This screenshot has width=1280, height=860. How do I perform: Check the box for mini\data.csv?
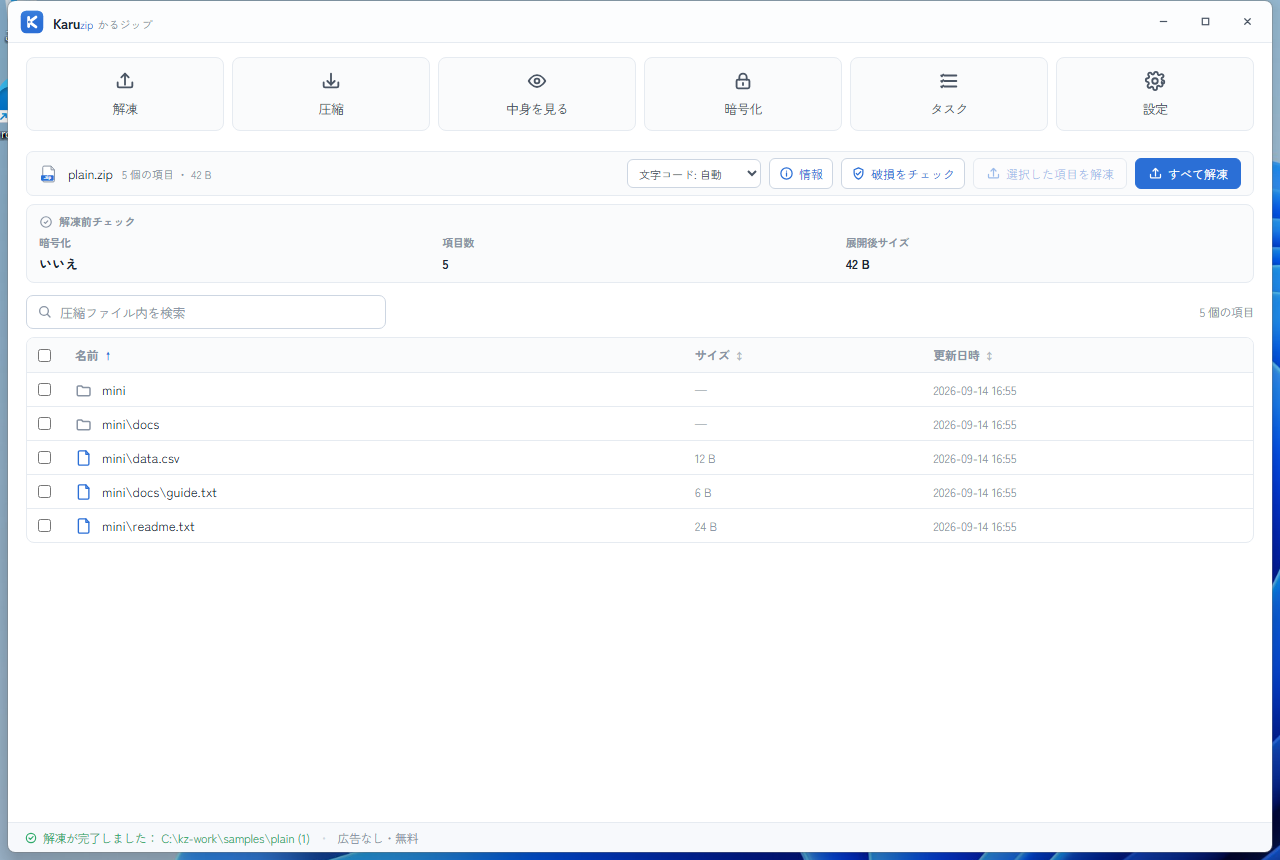(x=44, y=458)
